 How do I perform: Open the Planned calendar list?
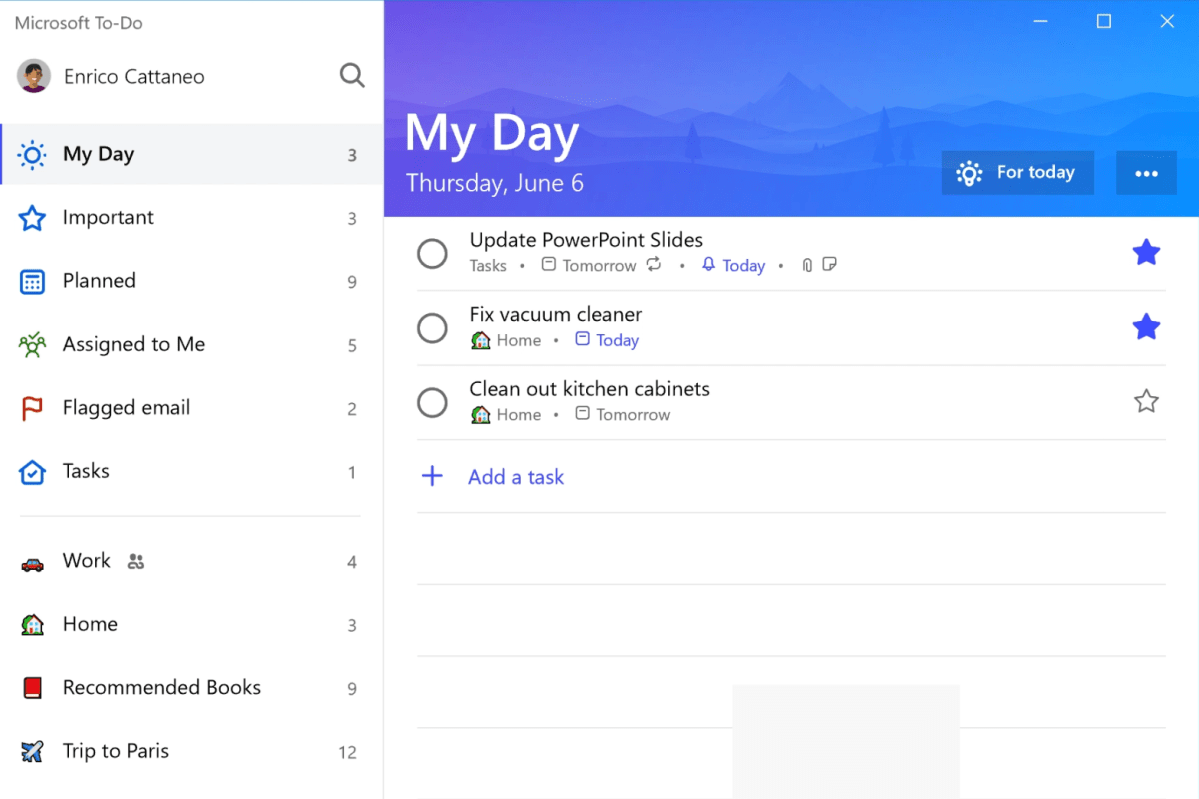pos(32,281)
